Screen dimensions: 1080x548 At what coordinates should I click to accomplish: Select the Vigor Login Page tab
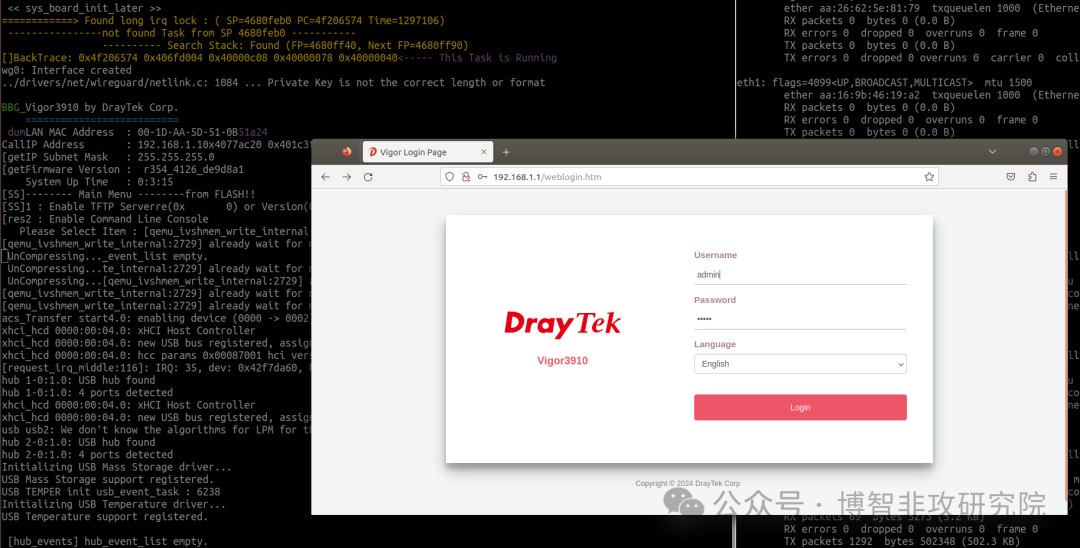[428, 152]
